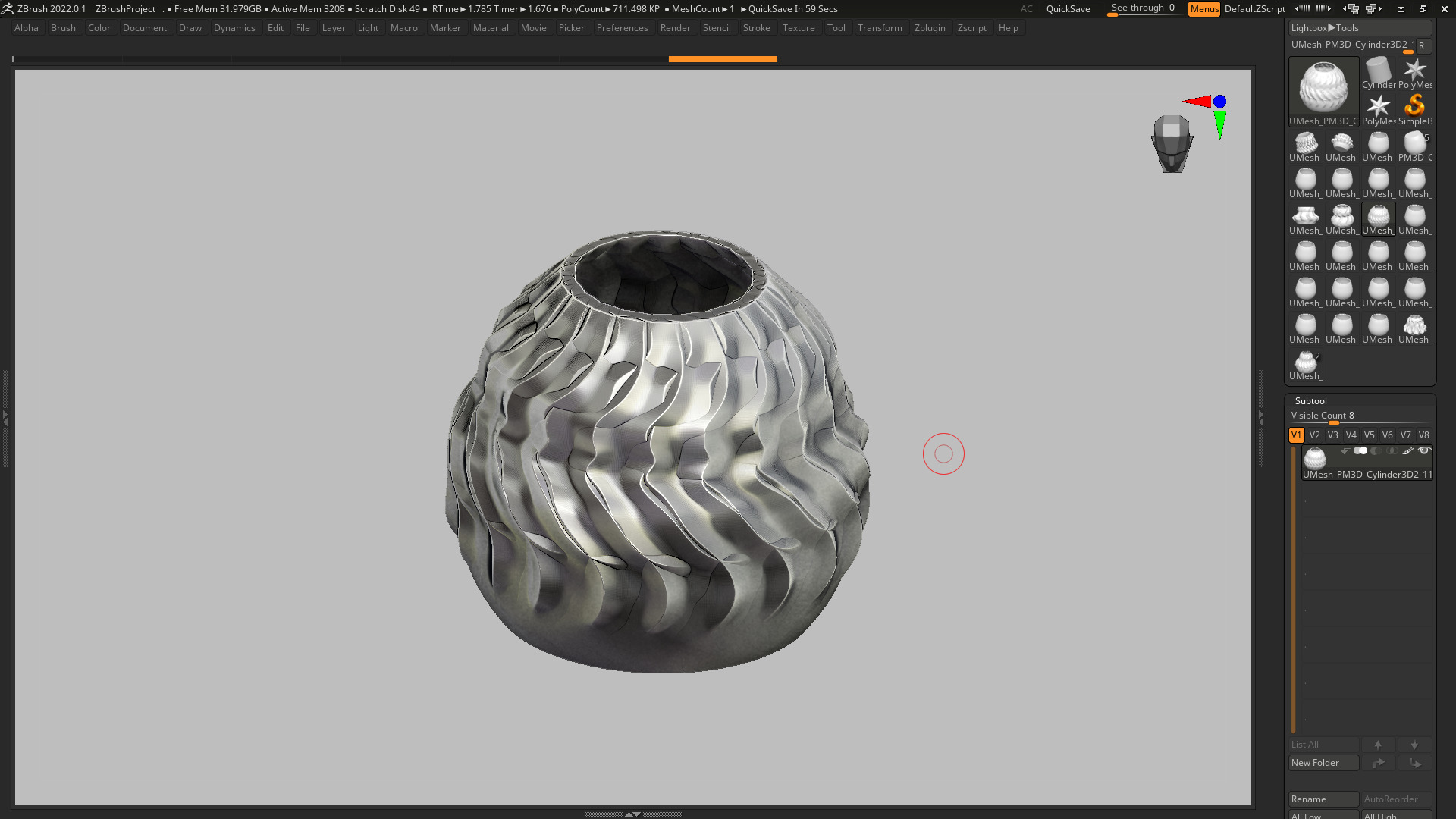Open the Zplugin menu

tap(930, 28)
